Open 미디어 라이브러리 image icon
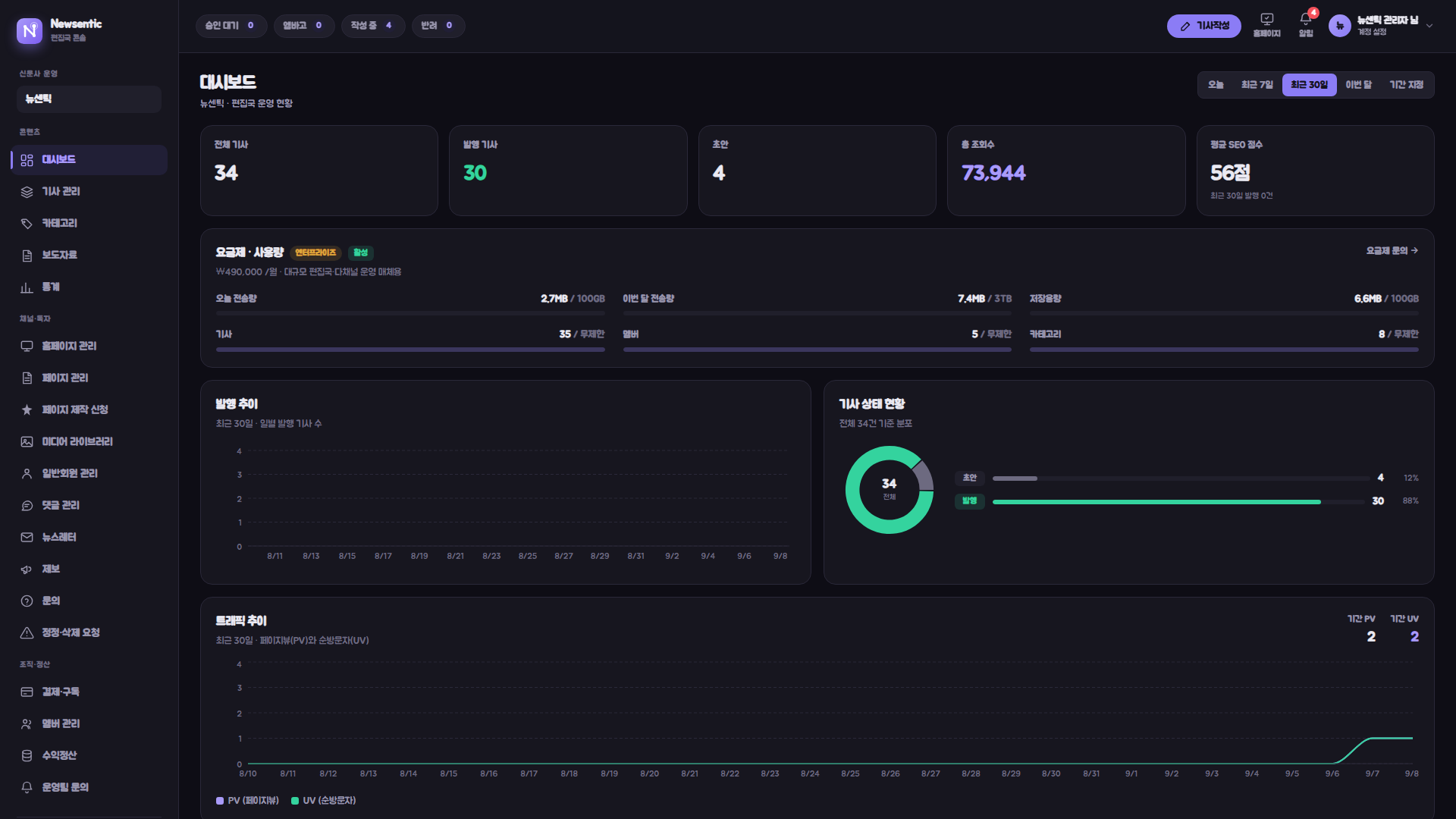 point(27,442)
